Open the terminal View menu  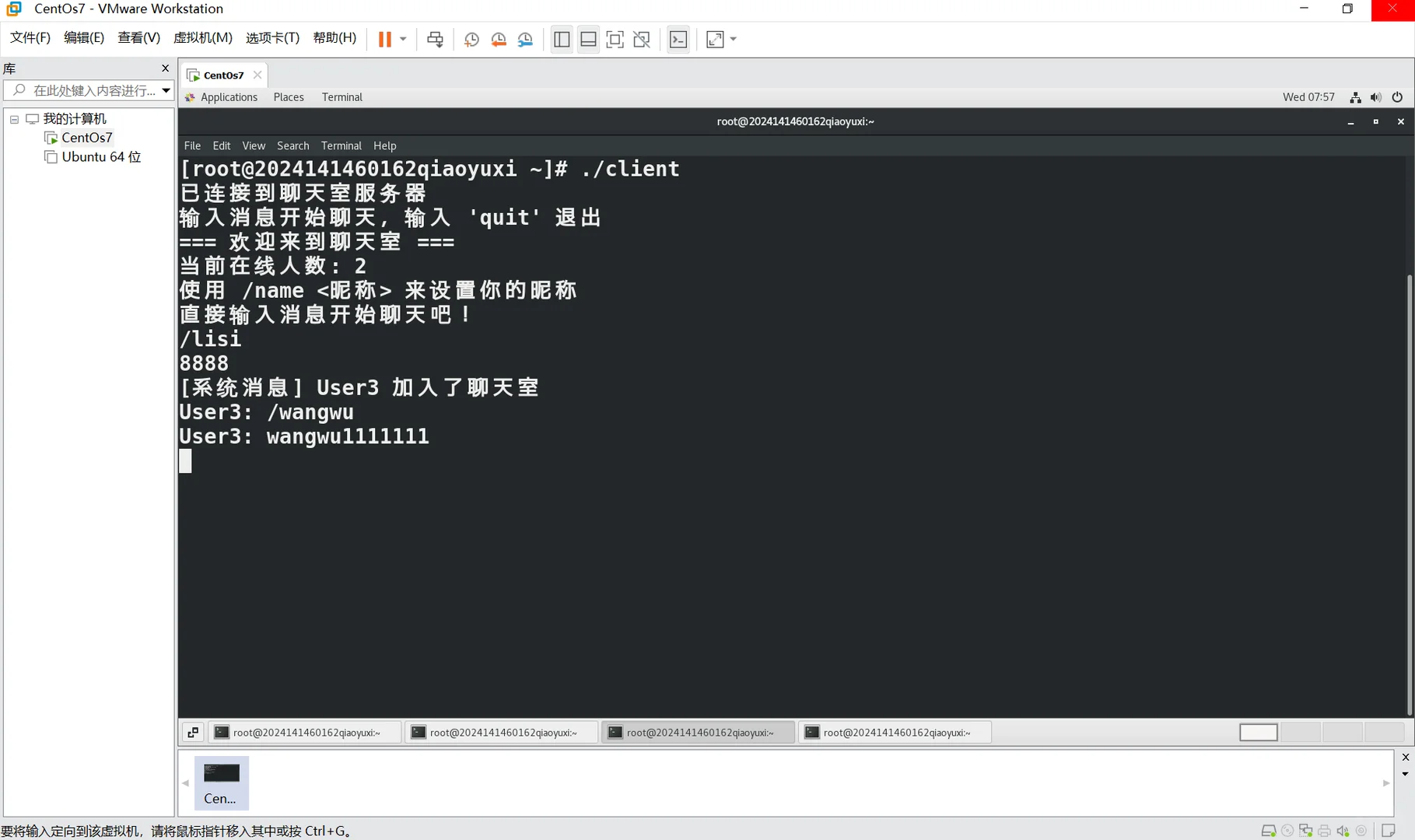tap(254, 145)
